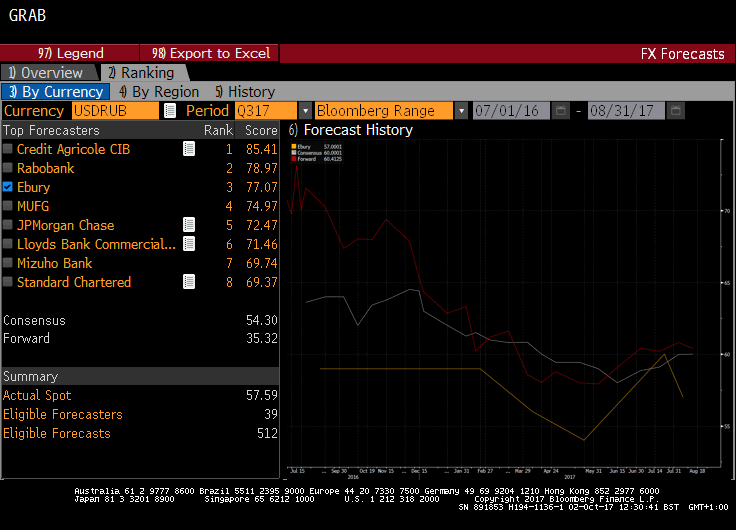Click the Forward score 35.32

click(x=261, y=338)
